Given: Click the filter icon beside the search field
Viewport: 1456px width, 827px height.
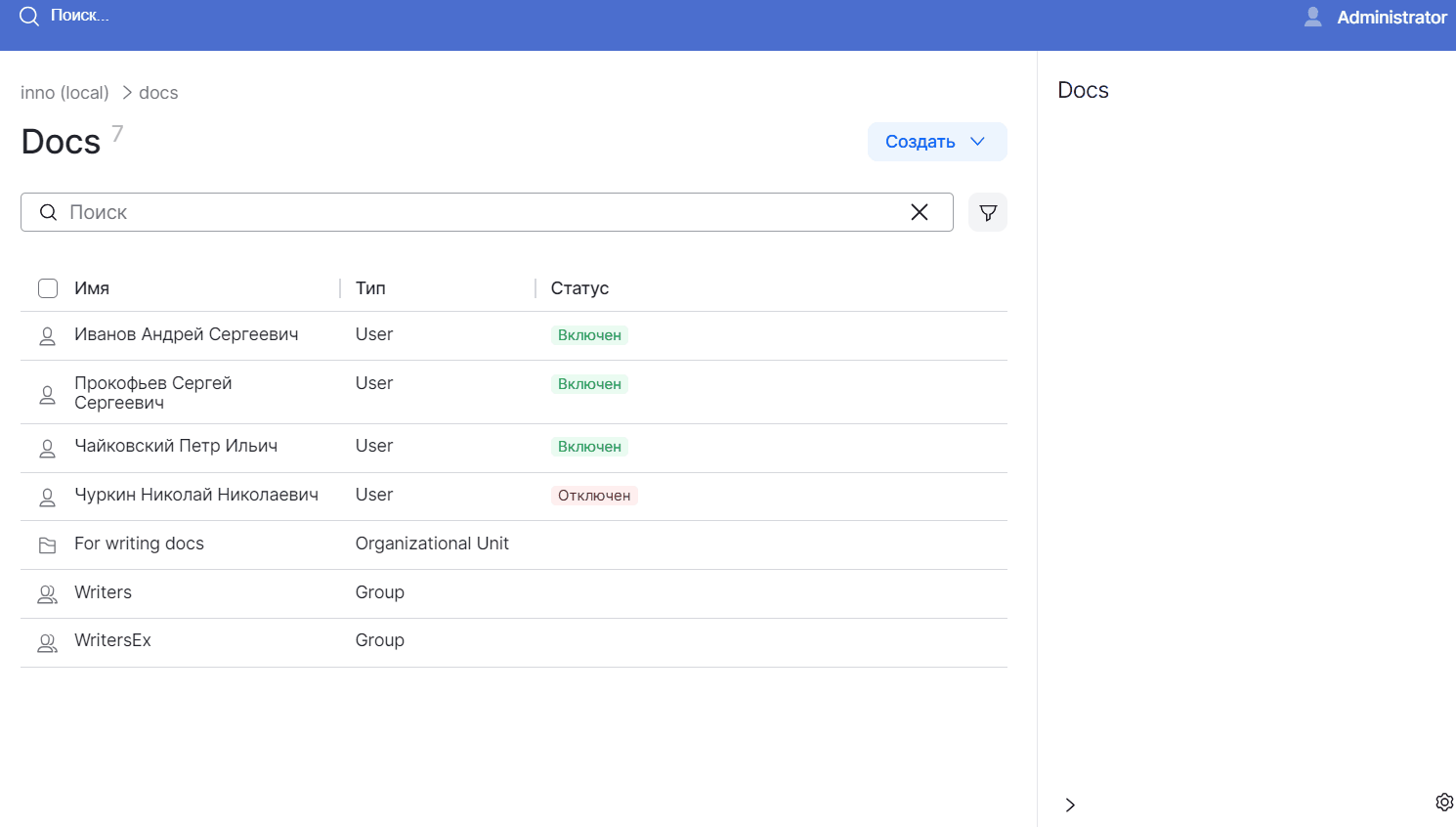Looking at the screenshot, I should point(987,212).
